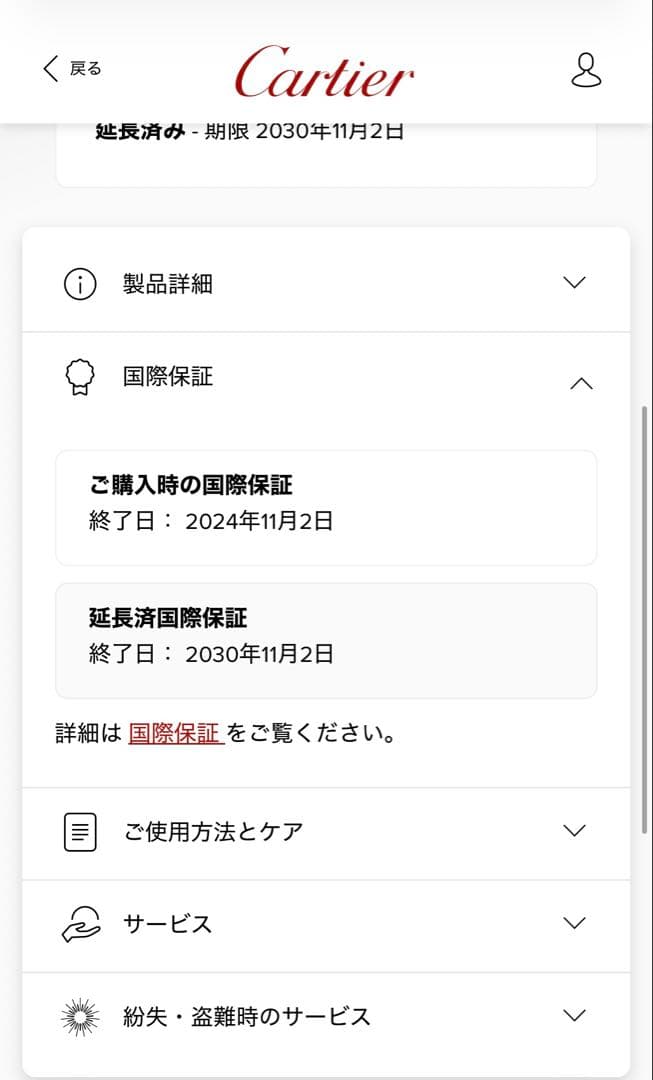Screen dimensions: 653x1080
Task: Click the Cartier logo
Action: click(324, 72)
